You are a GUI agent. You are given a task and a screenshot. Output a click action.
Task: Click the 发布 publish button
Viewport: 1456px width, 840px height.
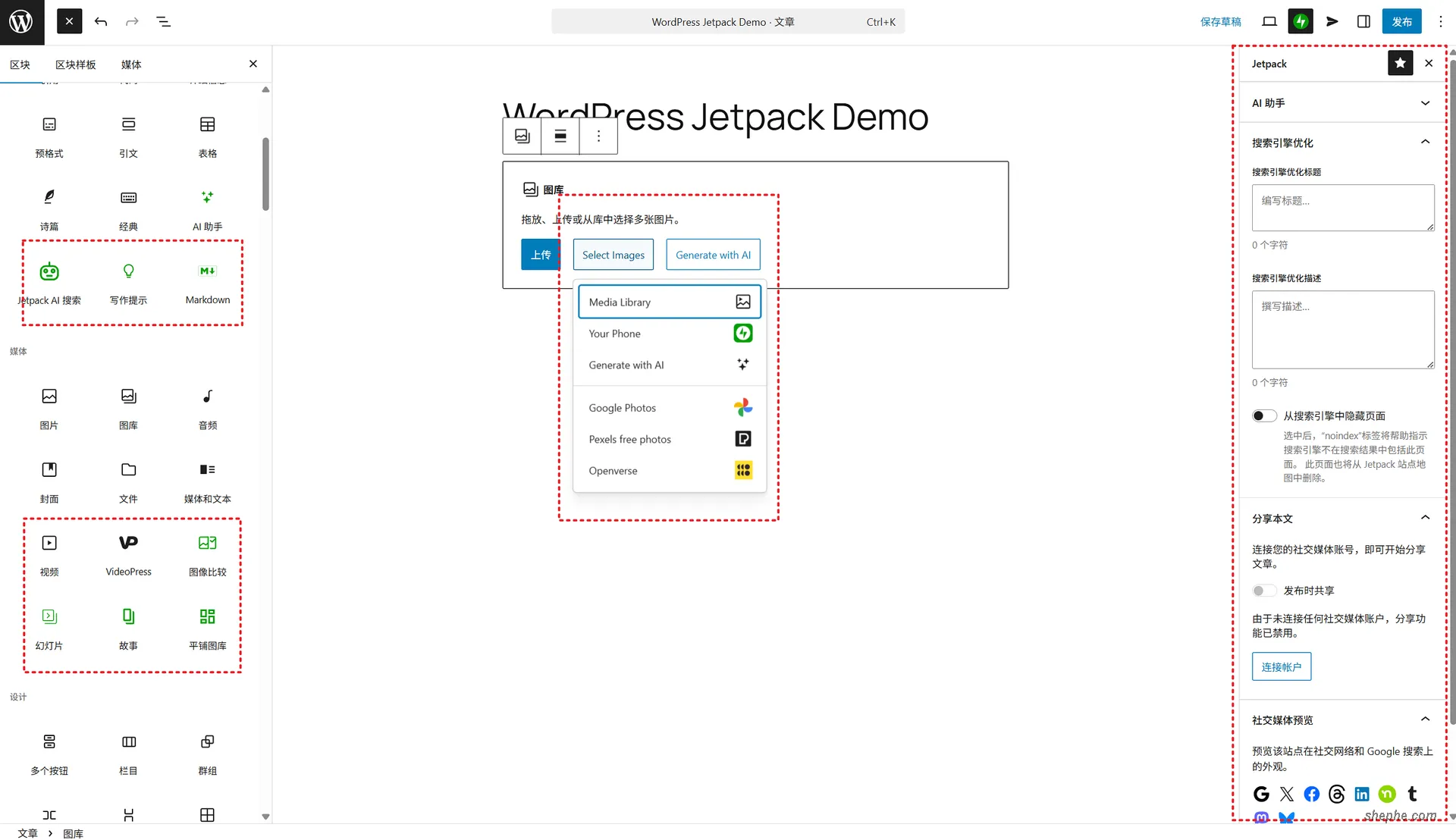click(1402, 21)
